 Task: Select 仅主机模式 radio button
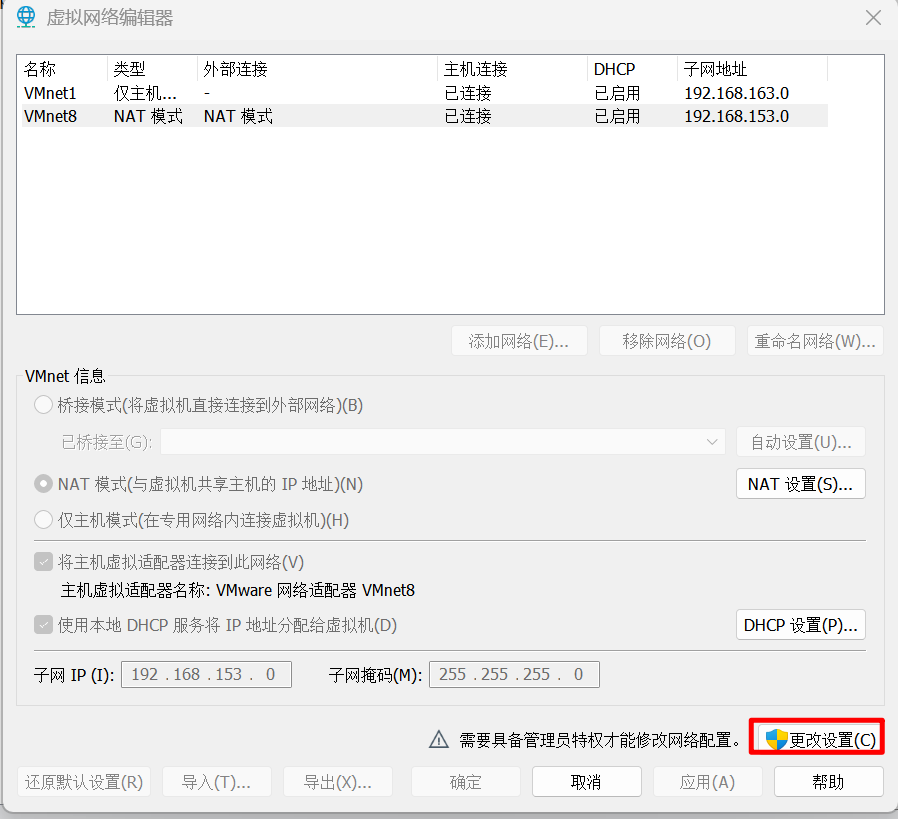click(44, 520)
